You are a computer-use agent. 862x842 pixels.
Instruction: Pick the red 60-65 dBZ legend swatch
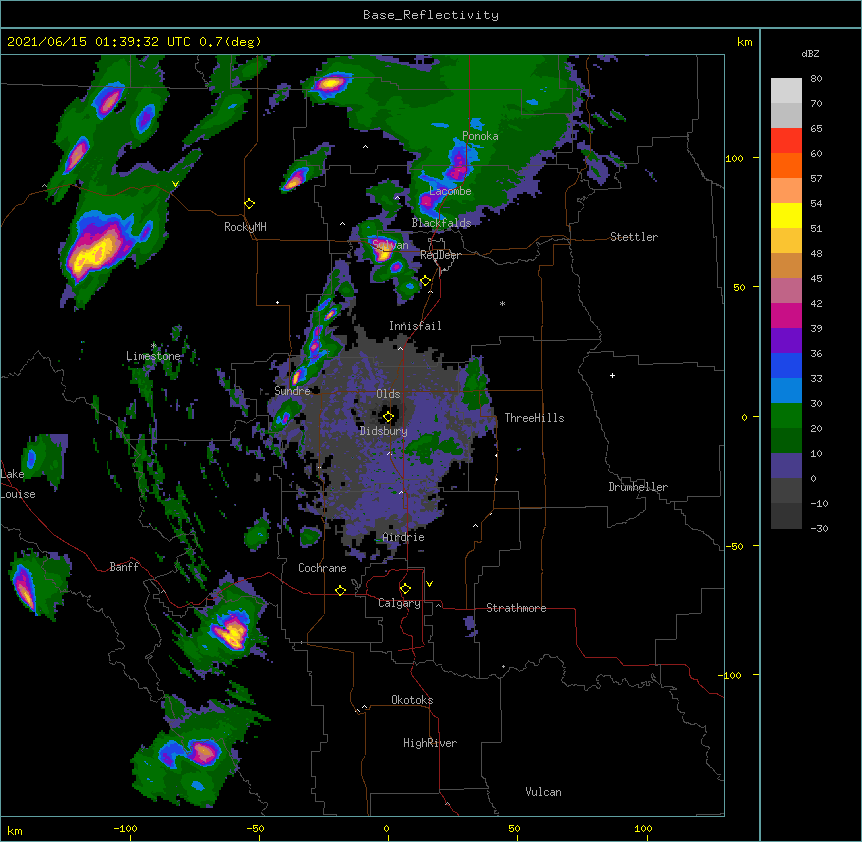(786, 141)
